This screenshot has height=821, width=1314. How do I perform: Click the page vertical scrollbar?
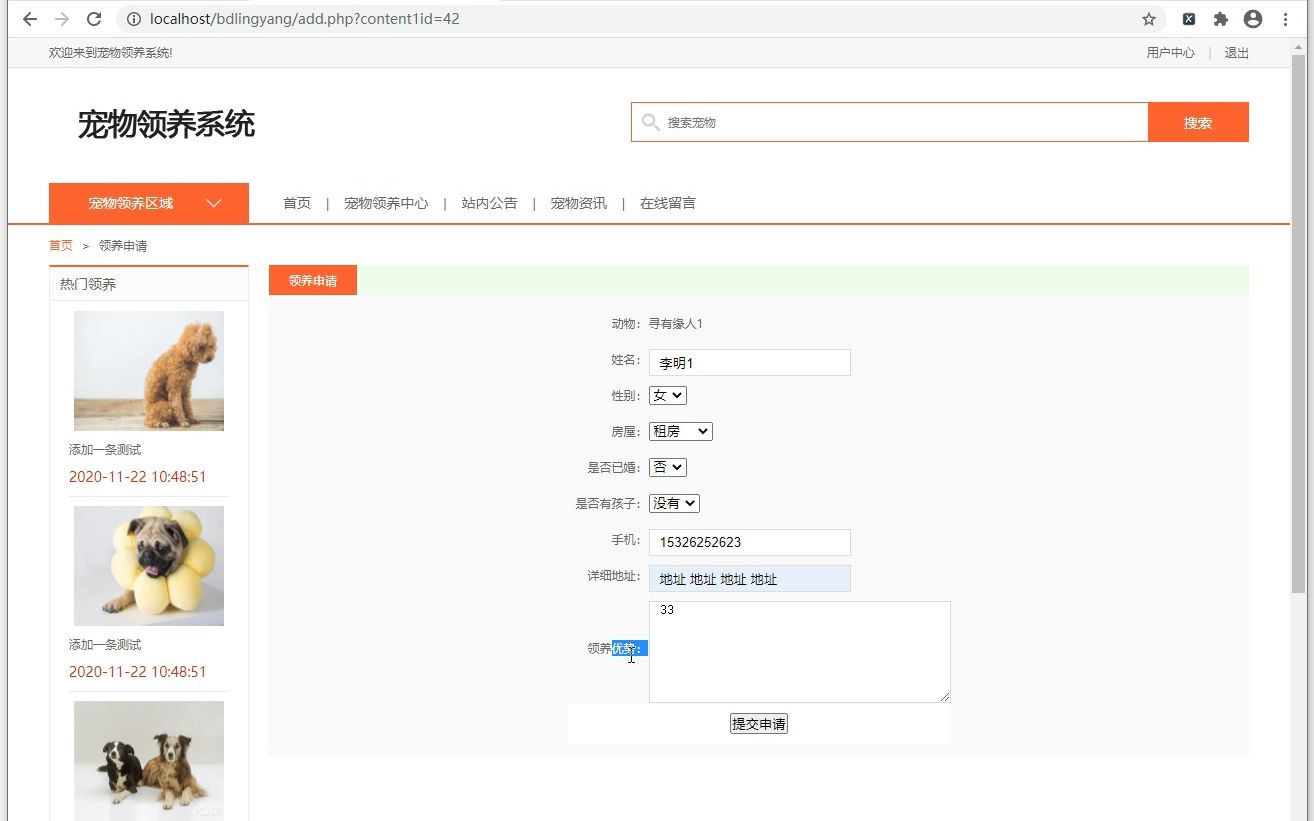tap(1298, 325)
